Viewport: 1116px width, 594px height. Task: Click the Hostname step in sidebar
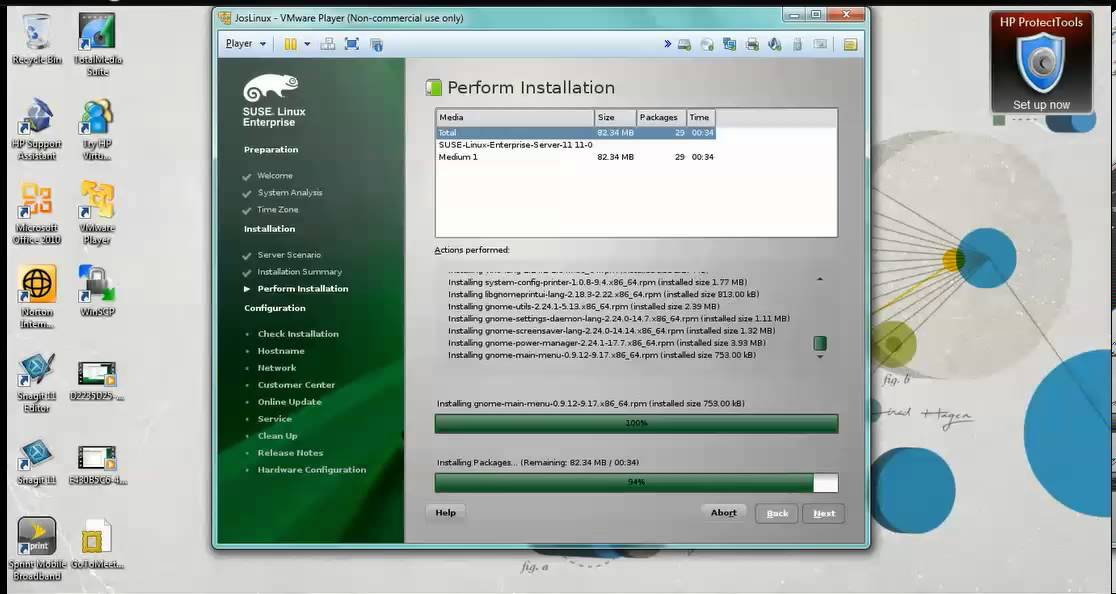pyautogui.click(x=281, y=351)
